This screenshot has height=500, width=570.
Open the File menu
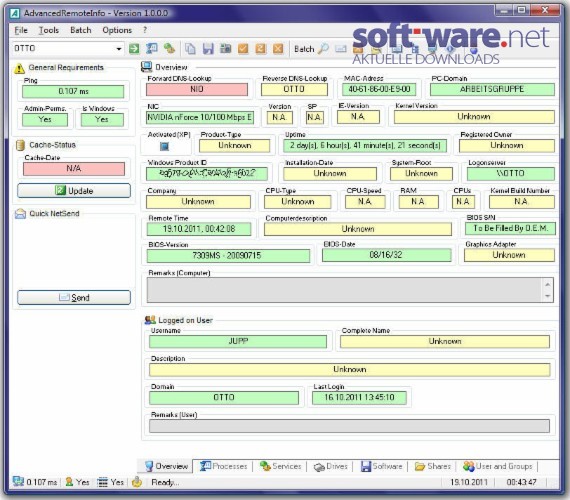coord(21,30)
